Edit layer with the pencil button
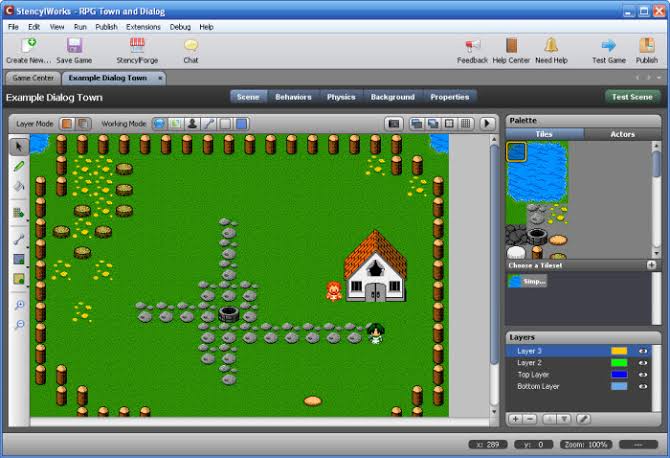Viewport: 670px width, 458px height. tap(584, 419)
